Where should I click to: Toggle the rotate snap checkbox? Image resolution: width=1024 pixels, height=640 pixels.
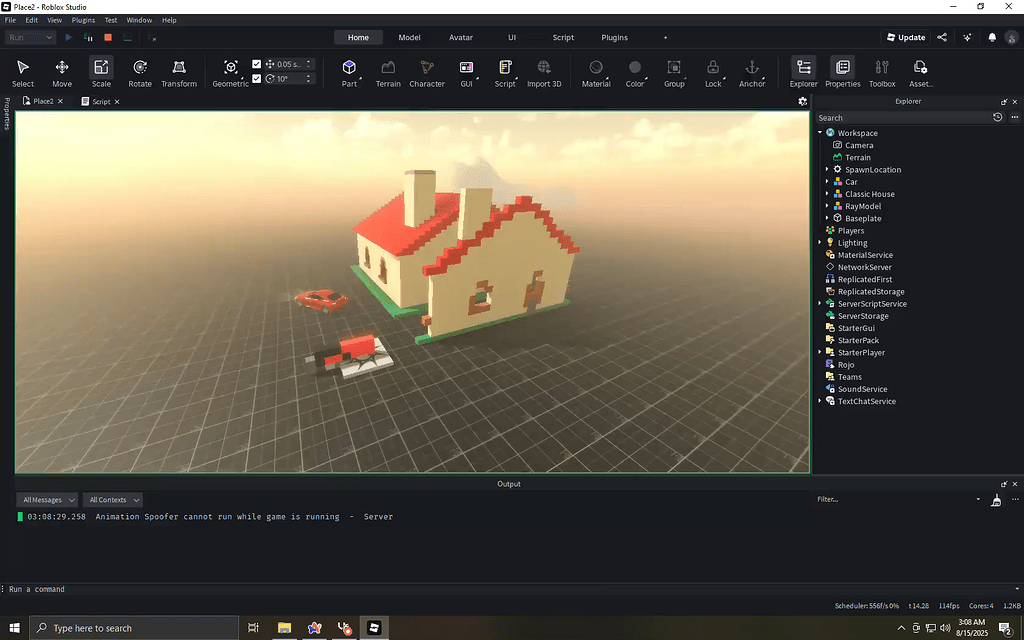256,77
